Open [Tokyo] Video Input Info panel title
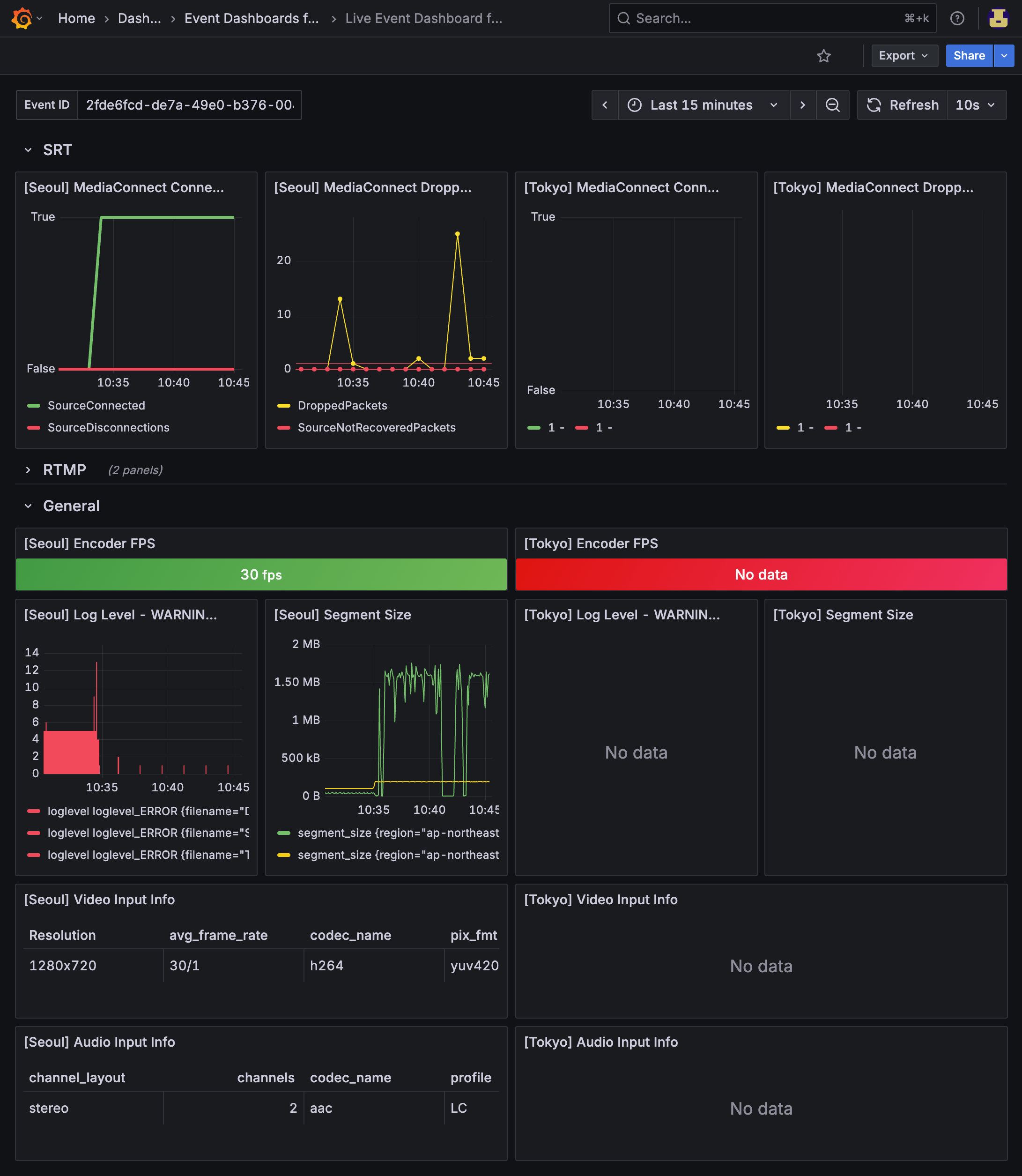Viewport: 1022px width, 1176px height. [x=600, y=900]
